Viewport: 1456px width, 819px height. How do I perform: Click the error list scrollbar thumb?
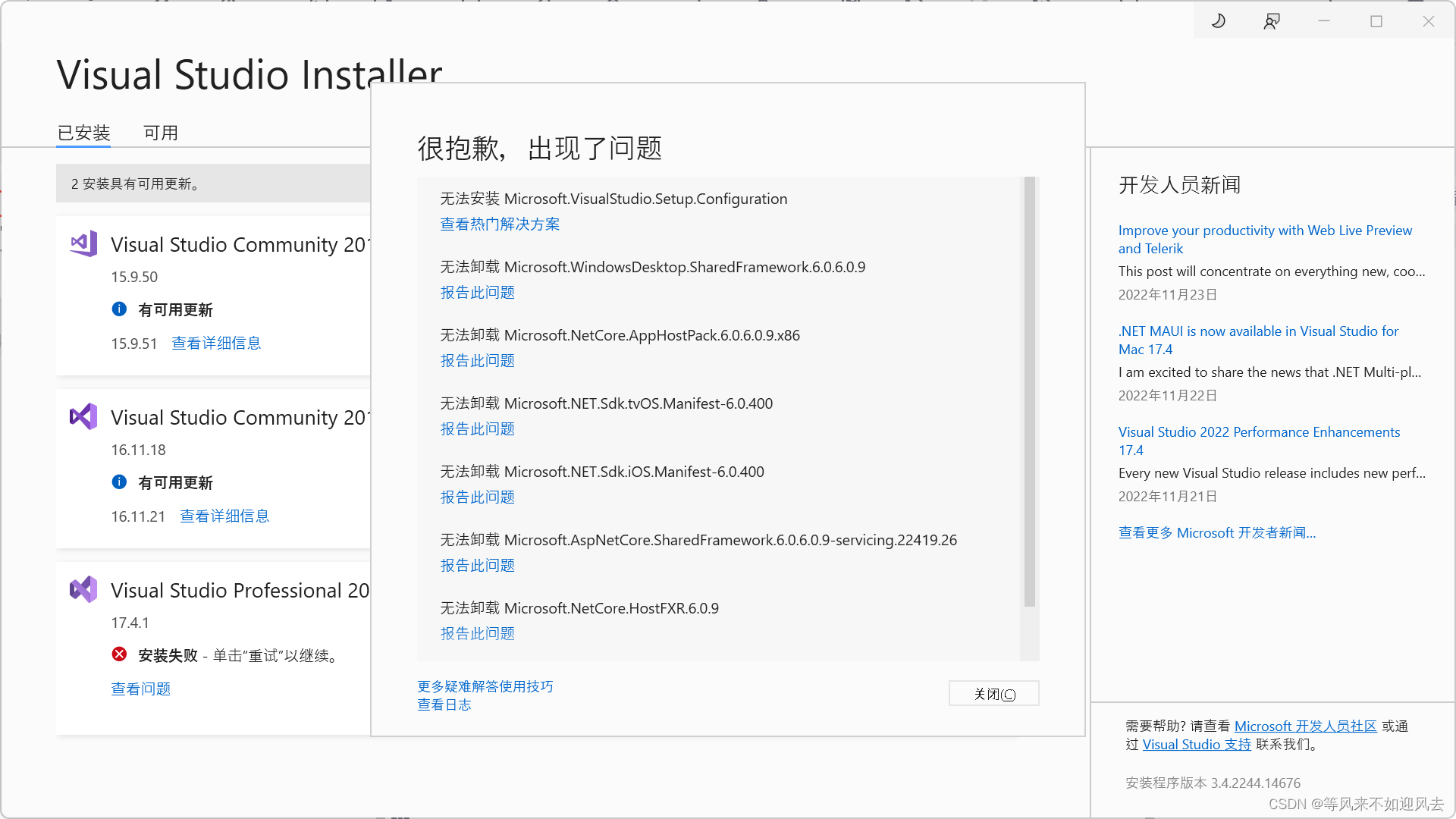click(1030, 392)
